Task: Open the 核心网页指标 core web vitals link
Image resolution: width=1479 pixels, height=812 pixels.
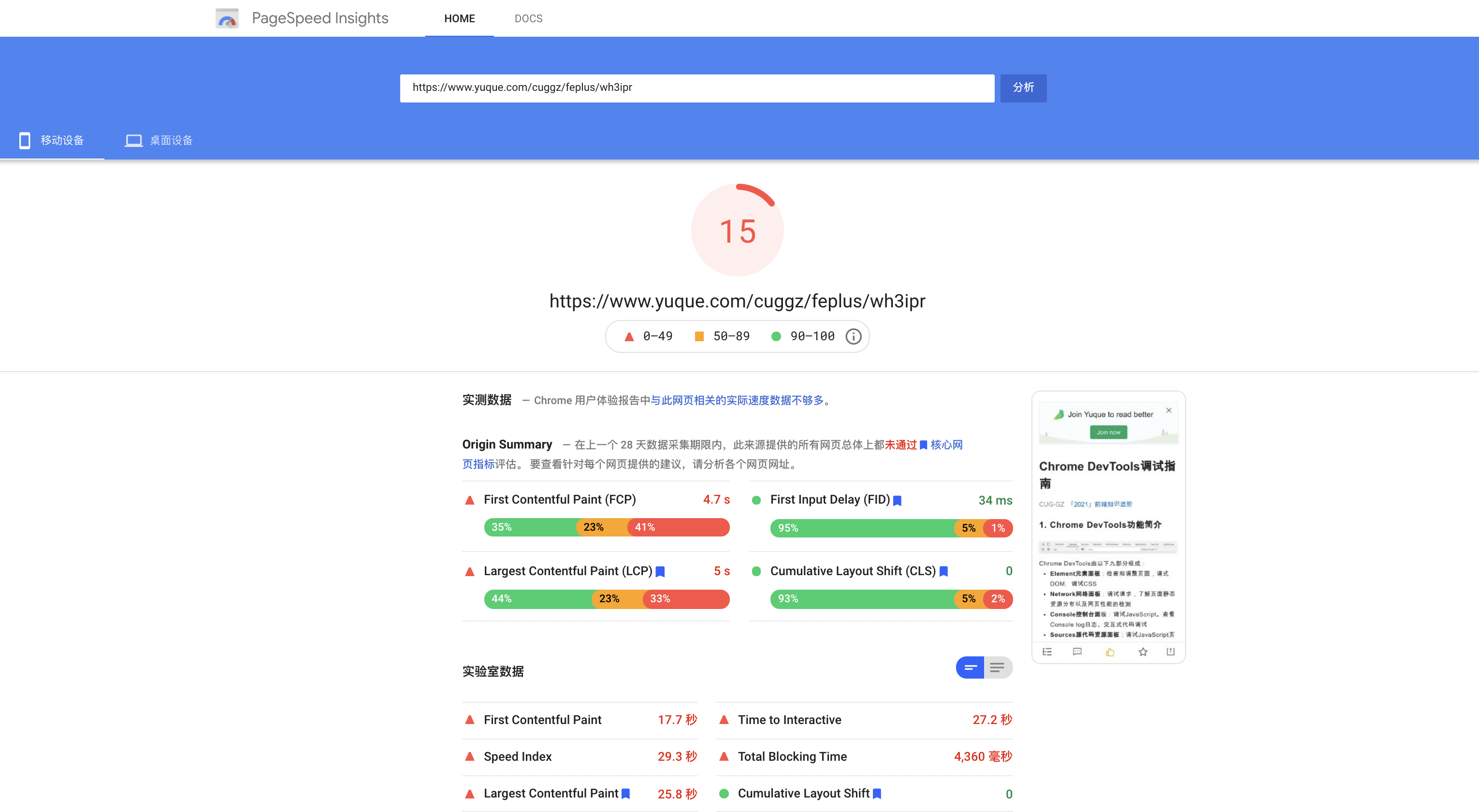Action: [946, 445]
